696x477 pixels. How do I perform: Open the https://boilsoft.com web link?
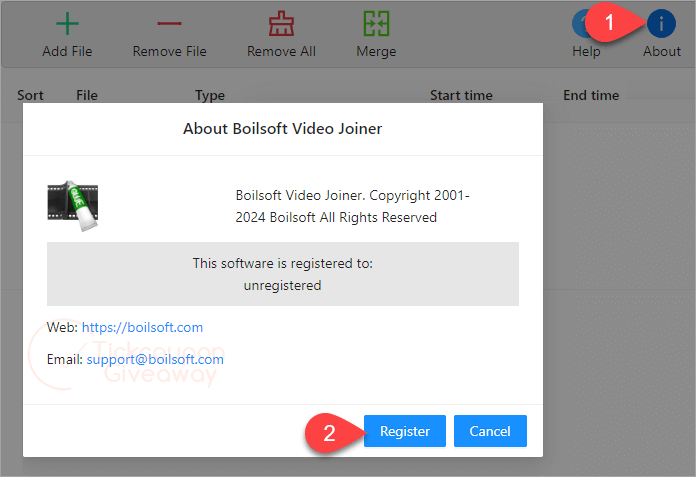click(142, 327)
